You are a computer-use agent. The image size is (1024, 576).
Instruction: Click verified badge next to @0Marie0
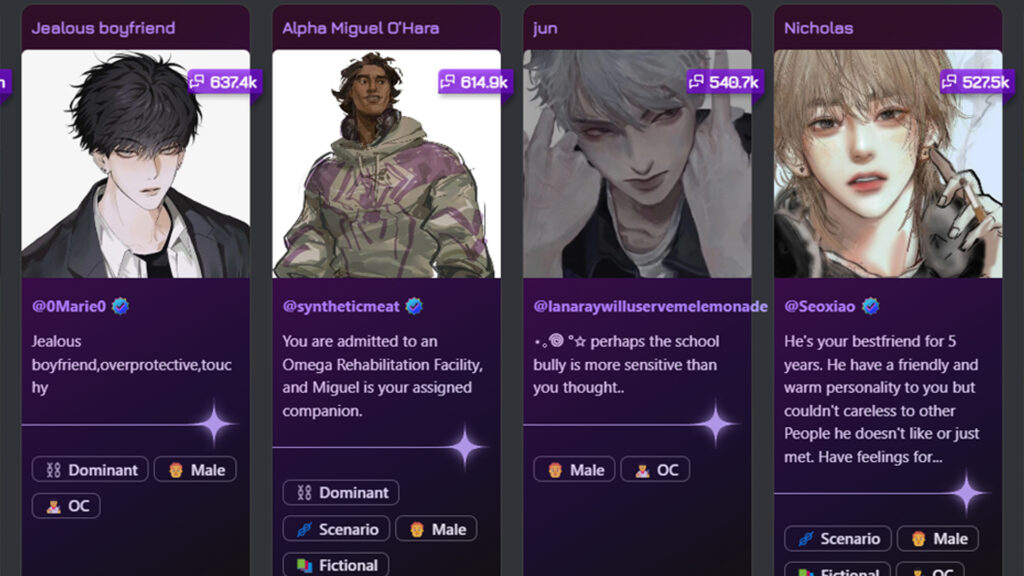point(120,306)
